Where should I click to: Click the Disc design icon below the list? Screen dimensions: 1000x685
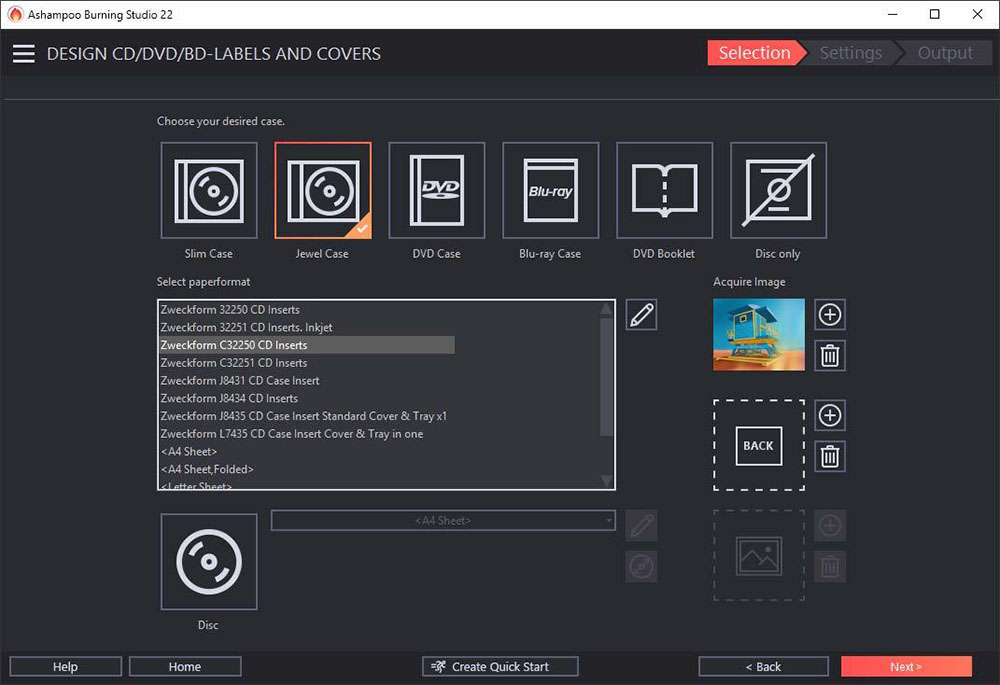(208, 561)
